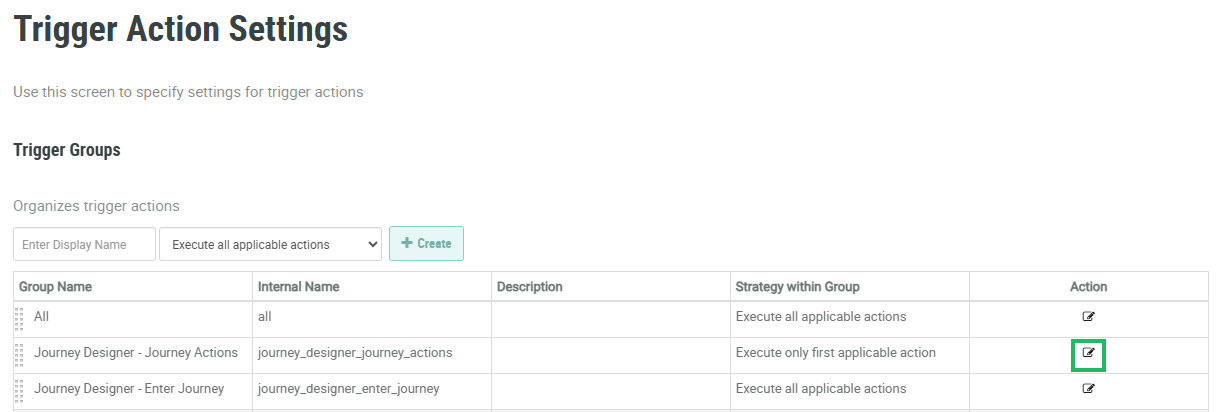This screenshot has width=1216, height=412.
Task: Focus the Enter Display Name field
Action: pos(84,244)
